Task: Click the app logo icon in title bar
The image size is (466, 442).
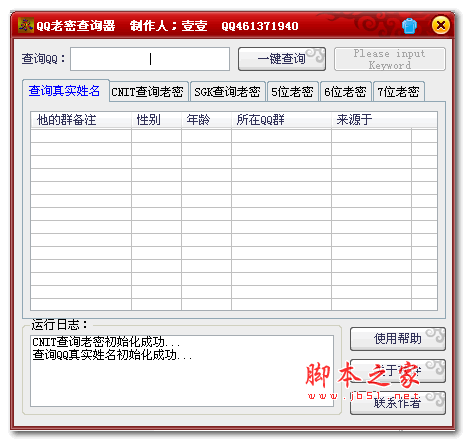Action: [x=26, y=25]
